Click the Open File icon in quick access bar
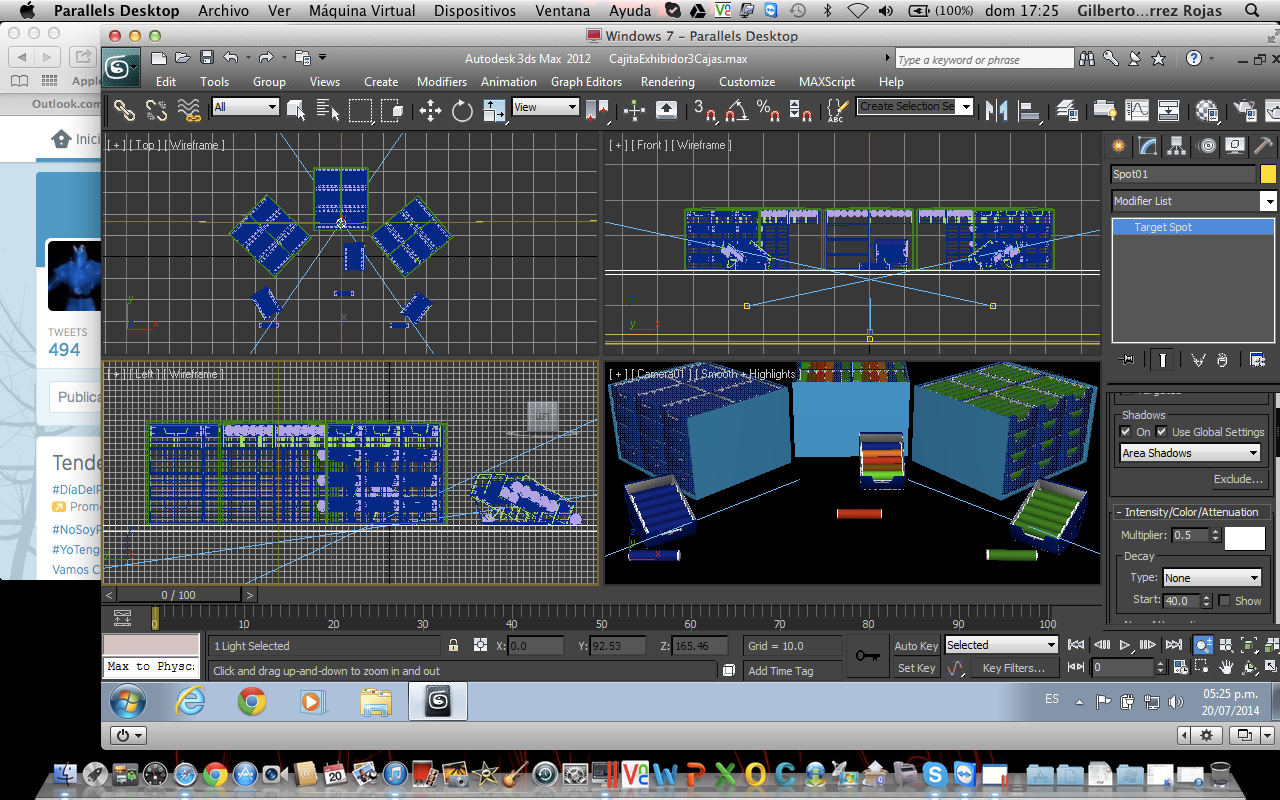 coord(183,58)
